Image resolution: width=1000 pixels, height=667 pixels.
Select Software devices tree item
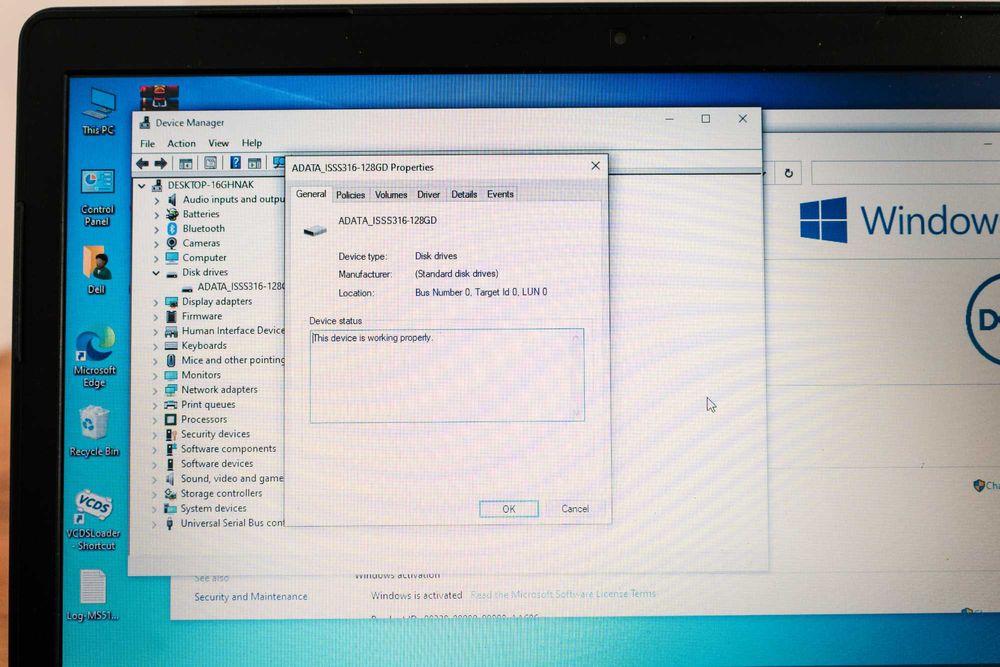click(217, 464)
